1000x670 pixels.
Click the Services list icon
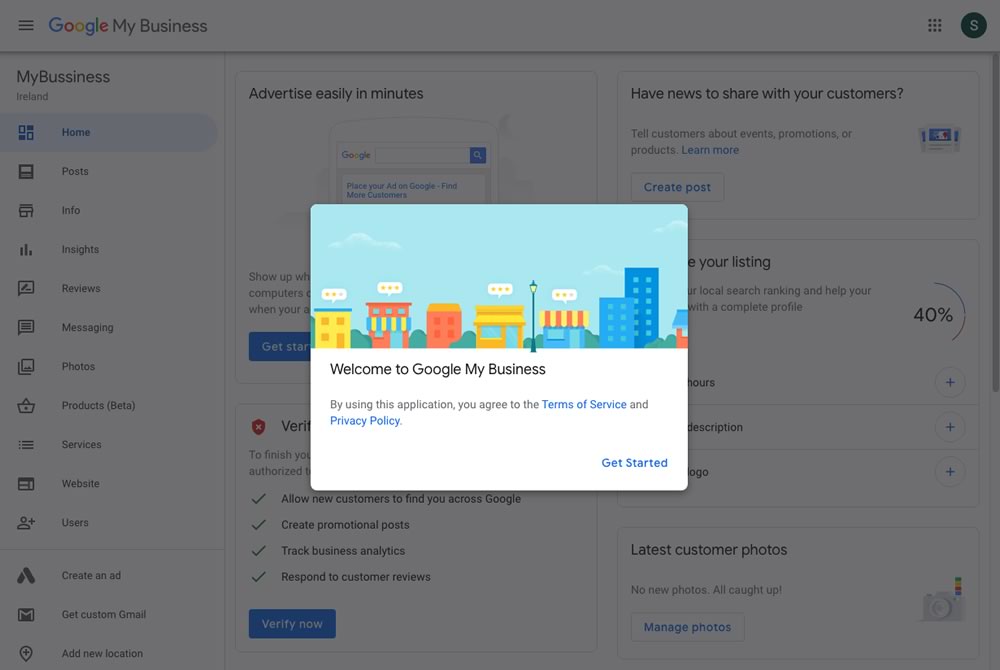[x=26, y=444]
